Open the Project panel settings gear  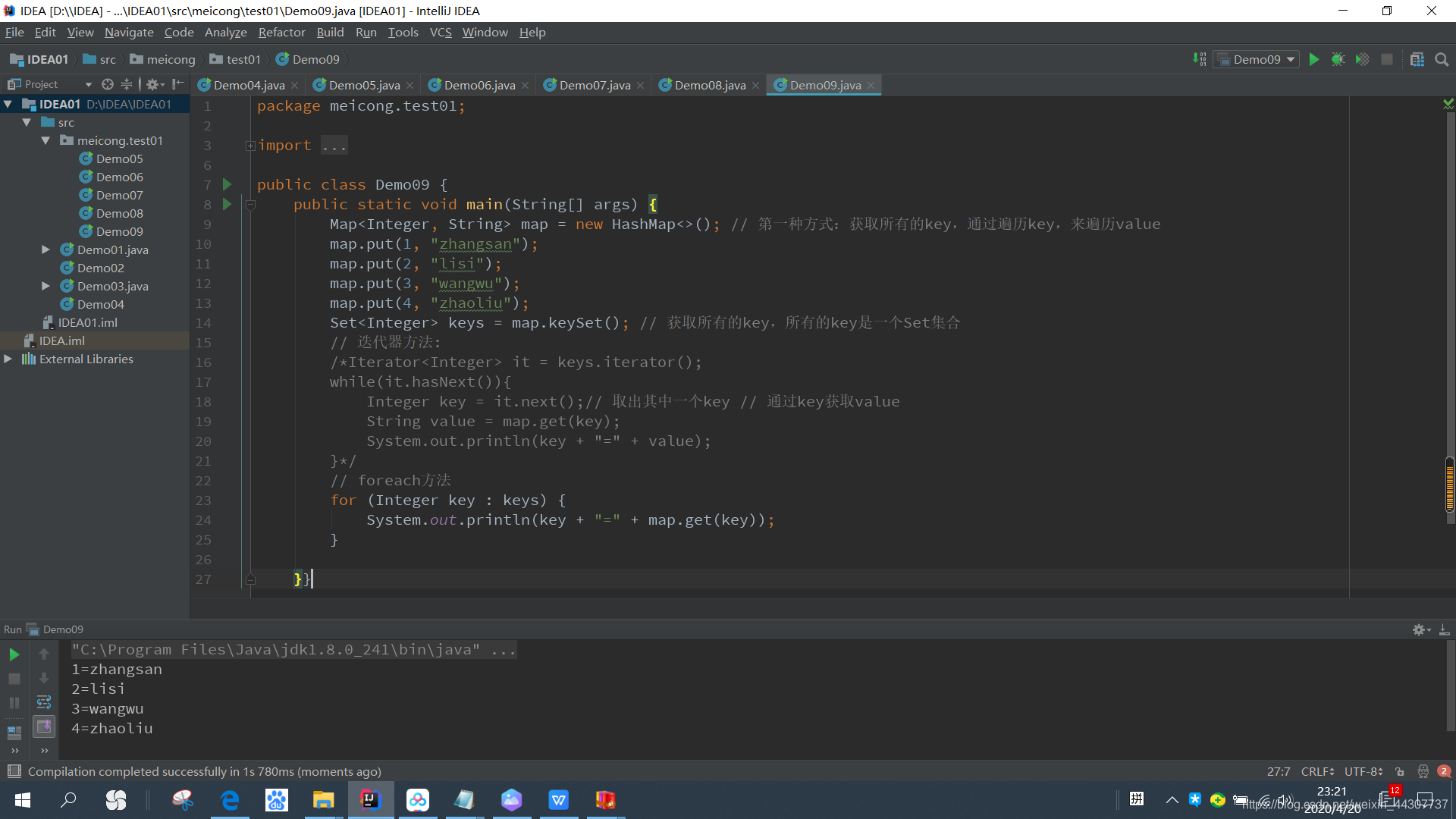pos(154,84)
